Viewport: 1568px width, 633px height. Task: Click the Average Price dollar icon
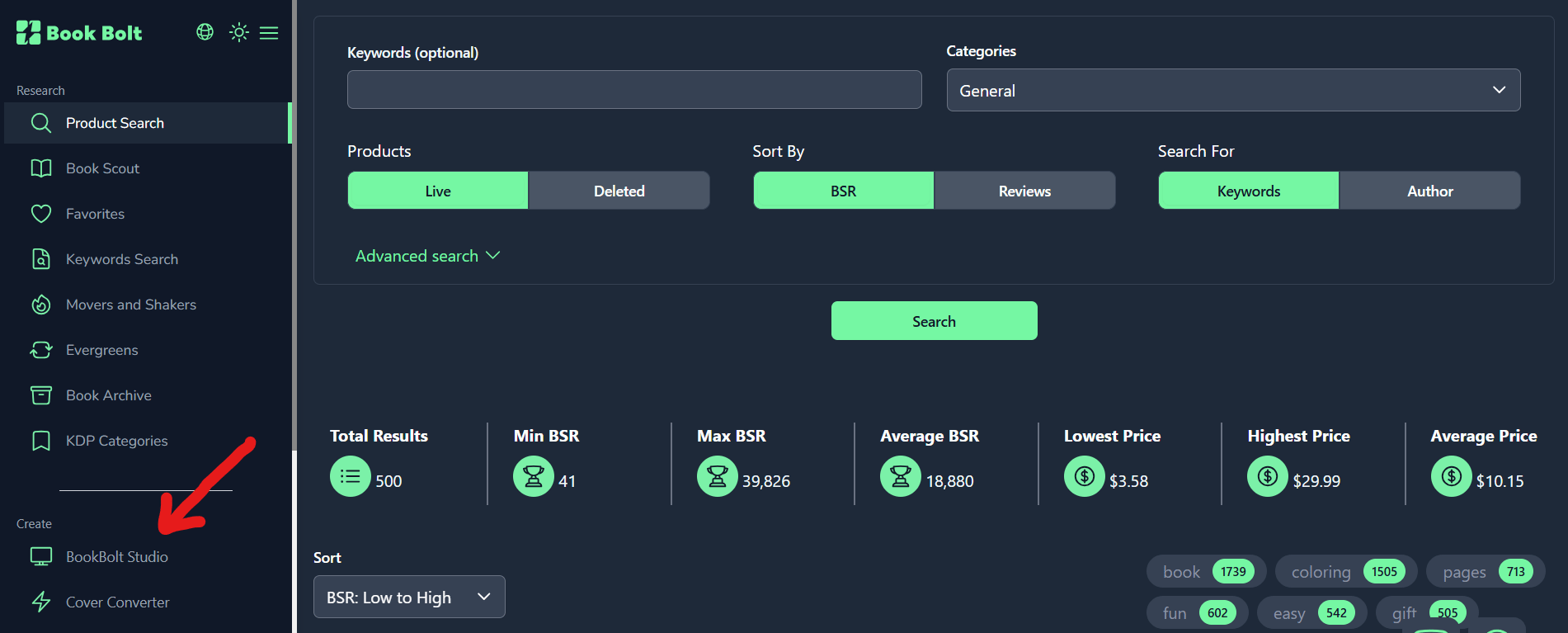pos(1452,476)
